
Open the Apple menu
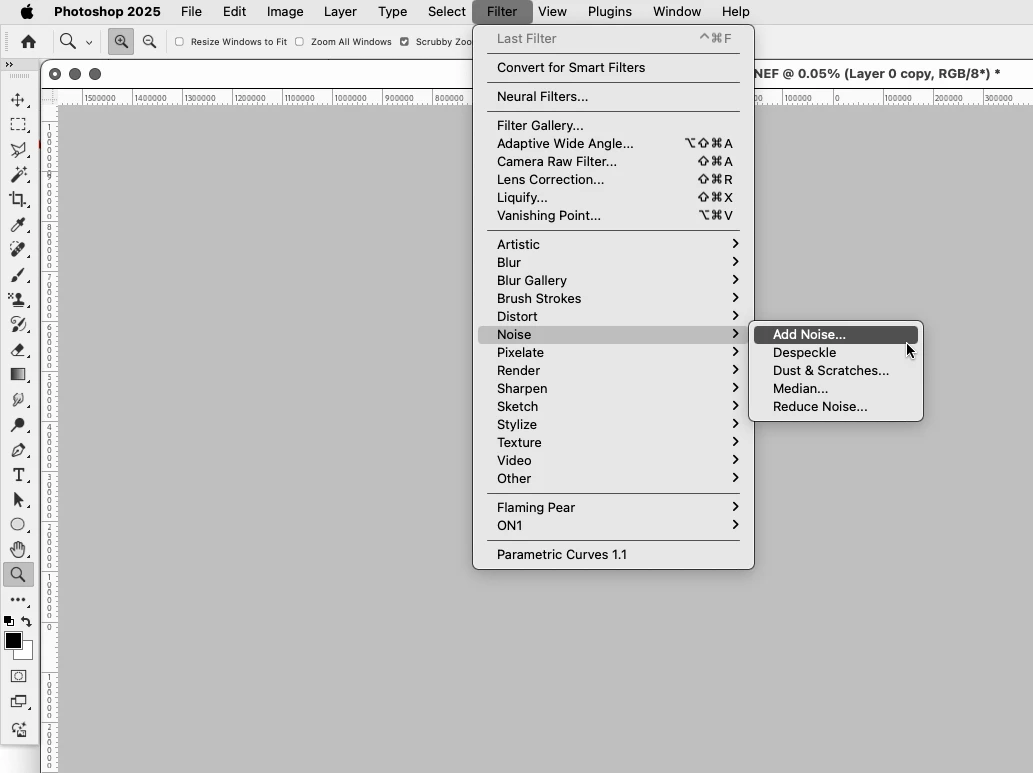tap(26, 11)
